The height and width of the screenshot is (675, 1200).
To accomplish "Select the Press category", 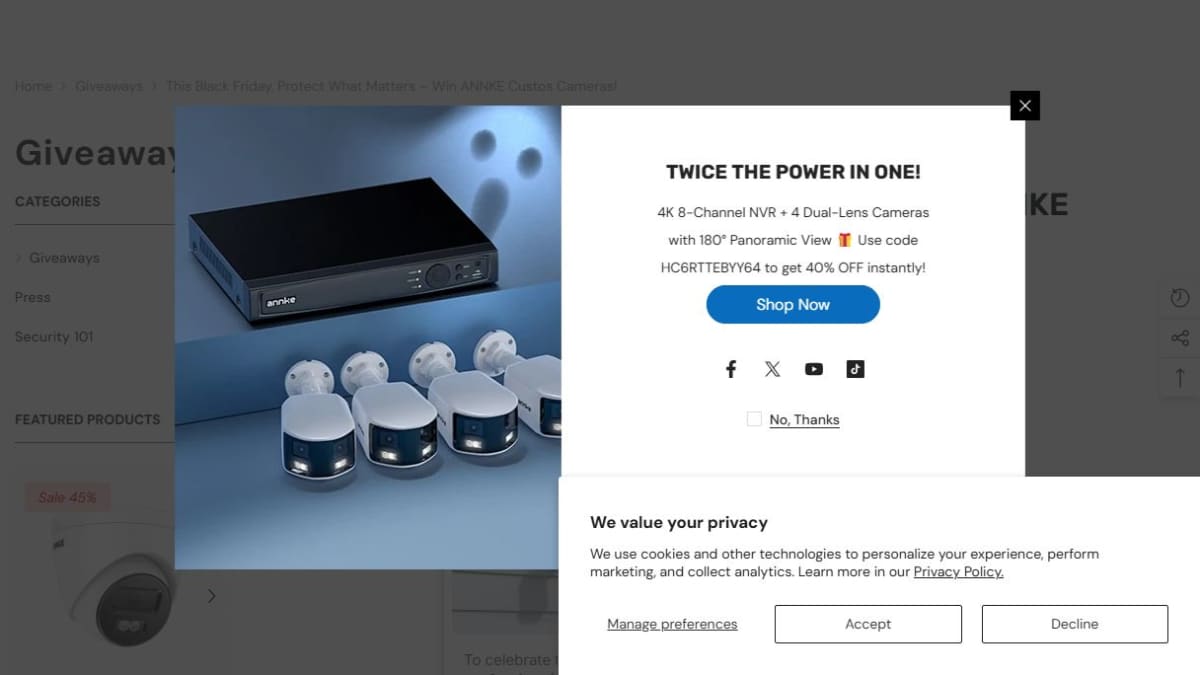I will [x=32, y=297].
